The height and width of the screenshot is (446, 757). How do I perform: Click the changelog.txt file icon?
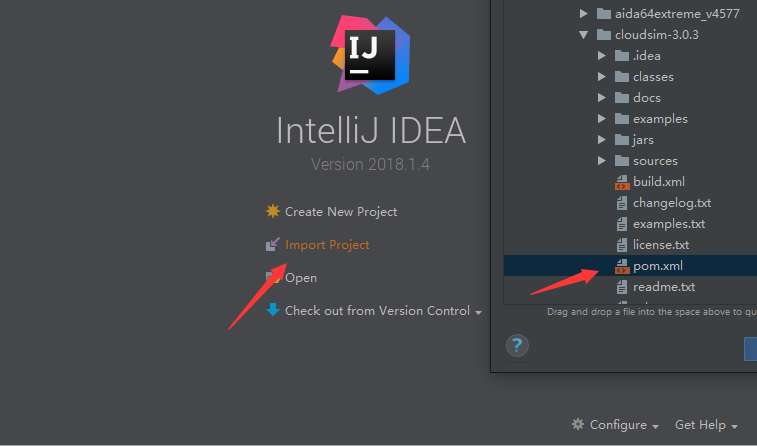(x=621, y=203)
